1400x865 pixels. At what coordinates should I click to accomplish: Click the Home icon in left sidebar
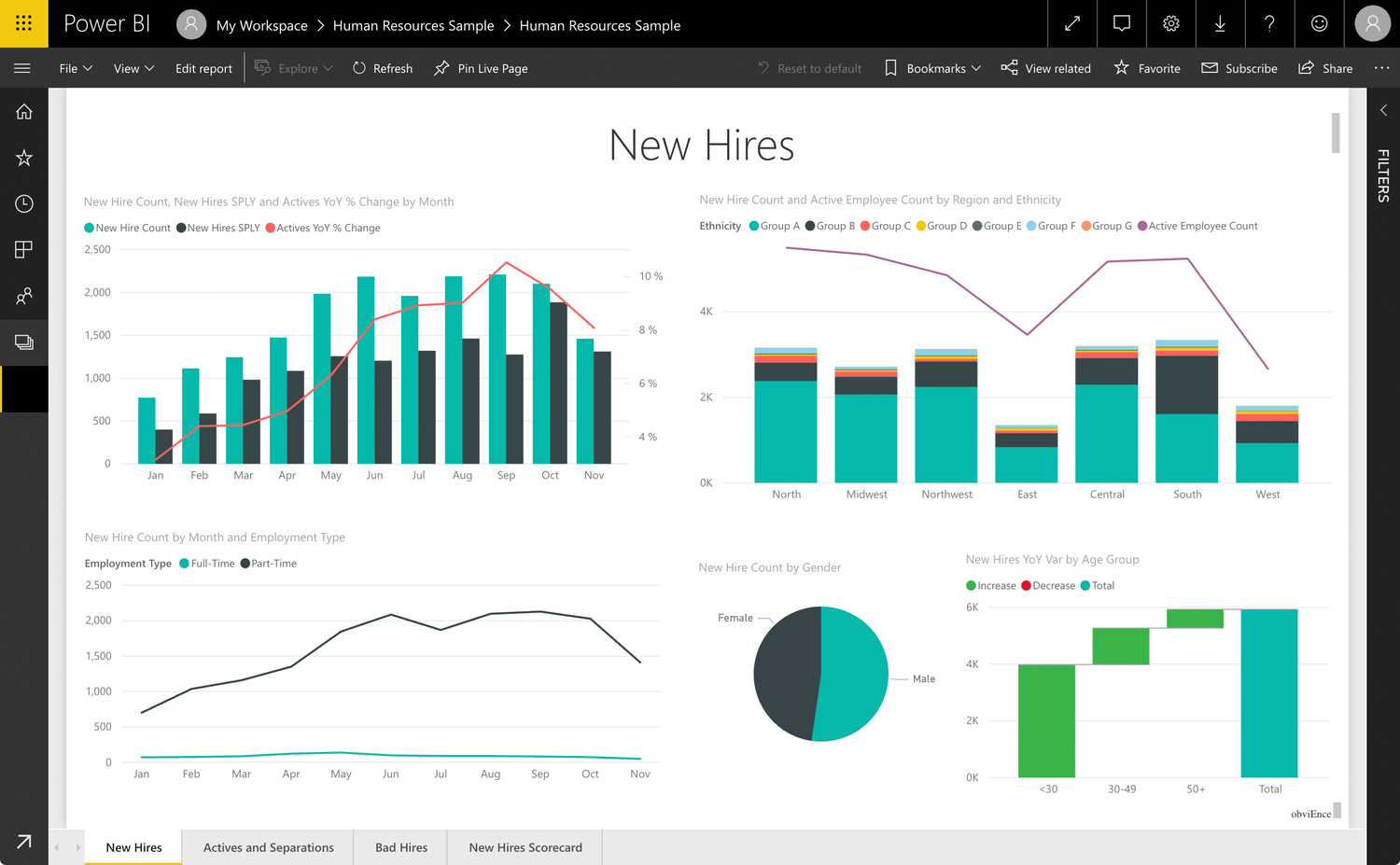24,112
